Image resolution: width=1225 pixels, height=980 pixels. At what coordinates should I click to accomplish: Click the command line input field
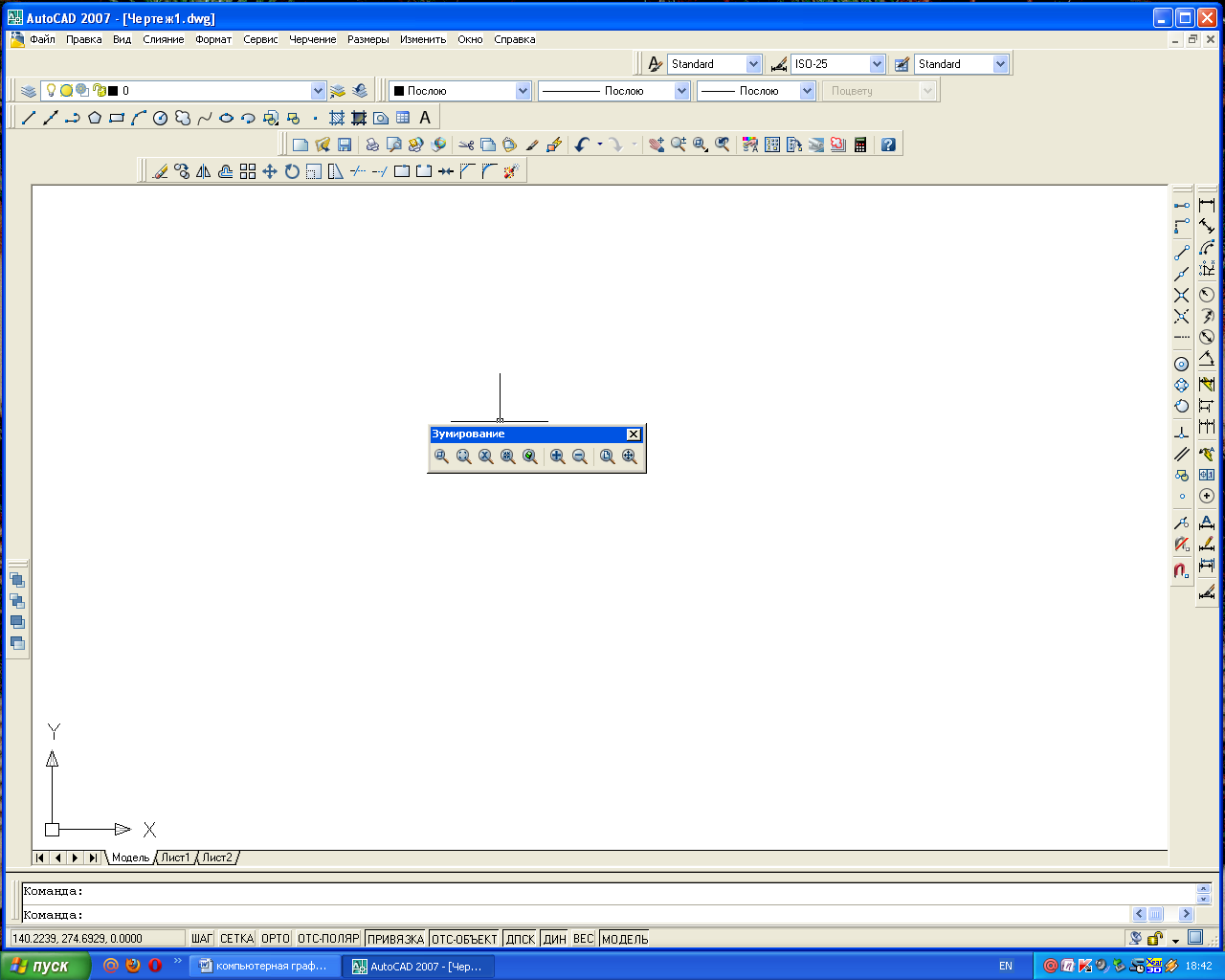point(574,915)
